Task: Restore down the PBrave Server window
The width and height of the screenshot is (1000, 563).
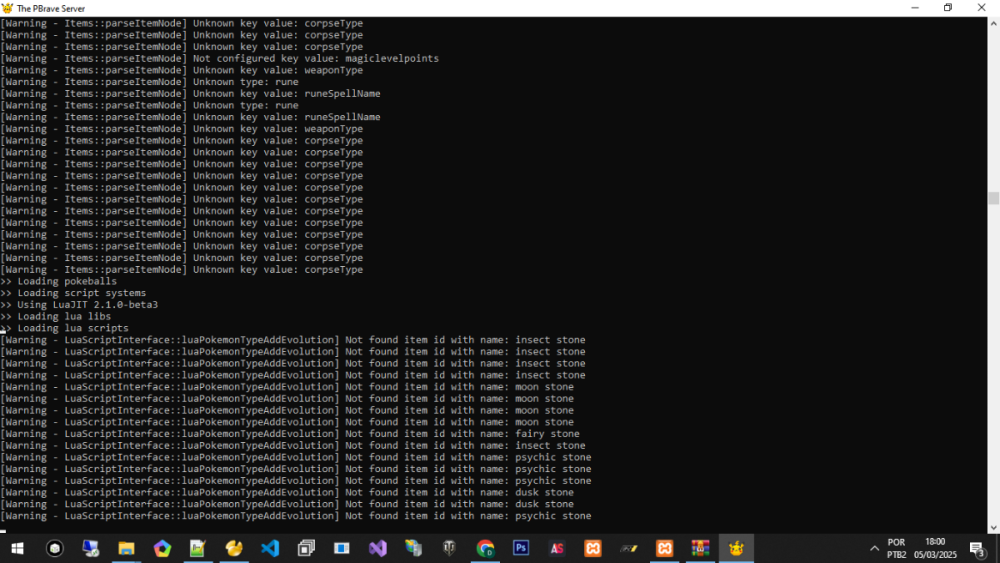Action: click(x=948, y=8)
